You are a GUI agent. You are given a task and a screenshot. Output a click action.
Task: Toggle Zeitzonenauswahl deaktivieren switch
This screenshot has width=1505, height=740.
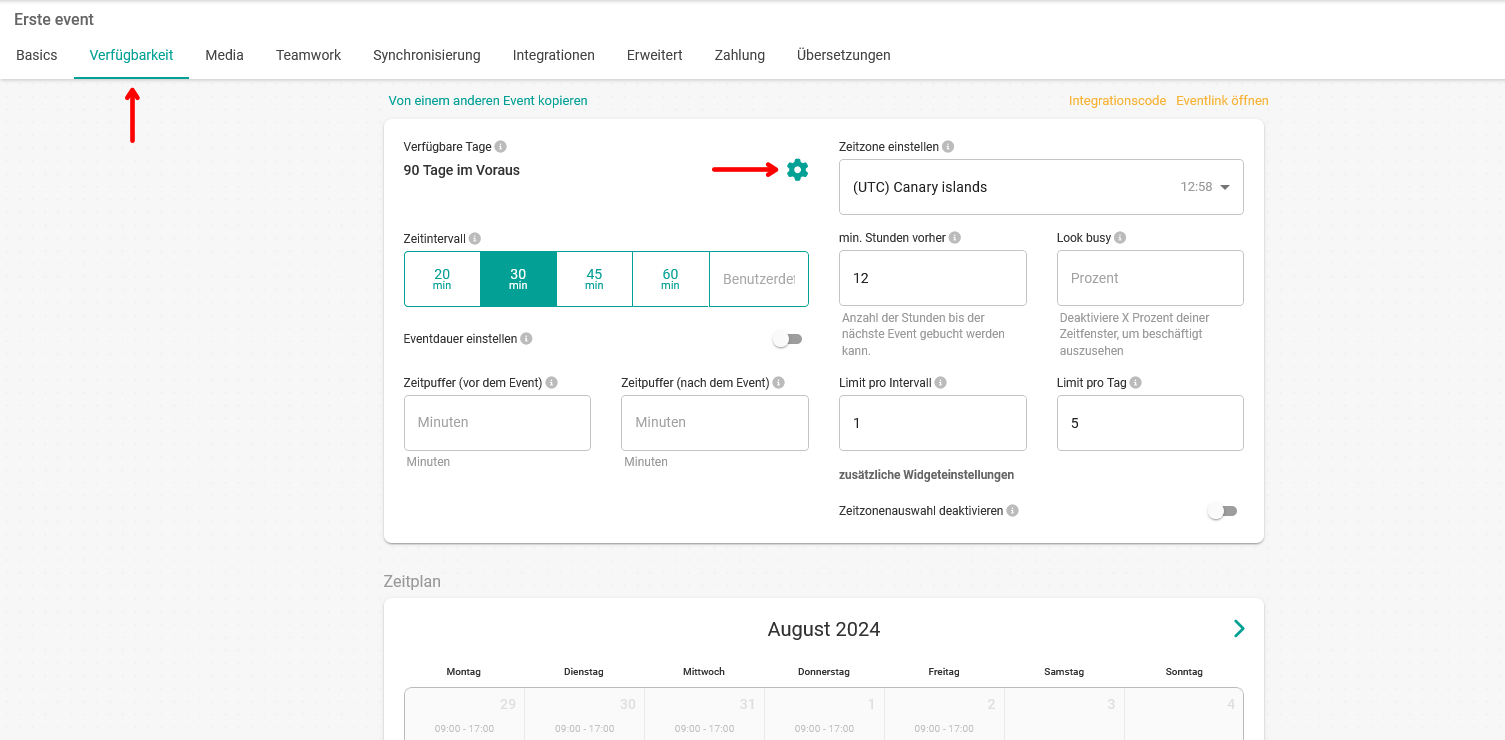(1222, 511)
